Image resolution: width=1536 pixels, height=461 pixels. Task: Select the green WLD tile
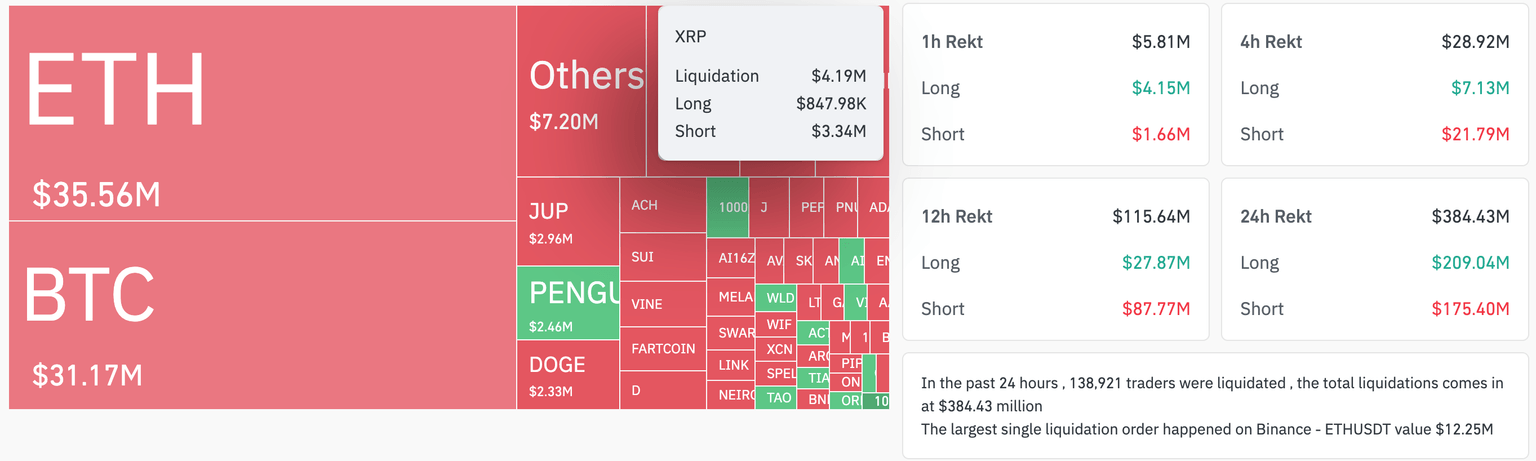pos(778,298)
